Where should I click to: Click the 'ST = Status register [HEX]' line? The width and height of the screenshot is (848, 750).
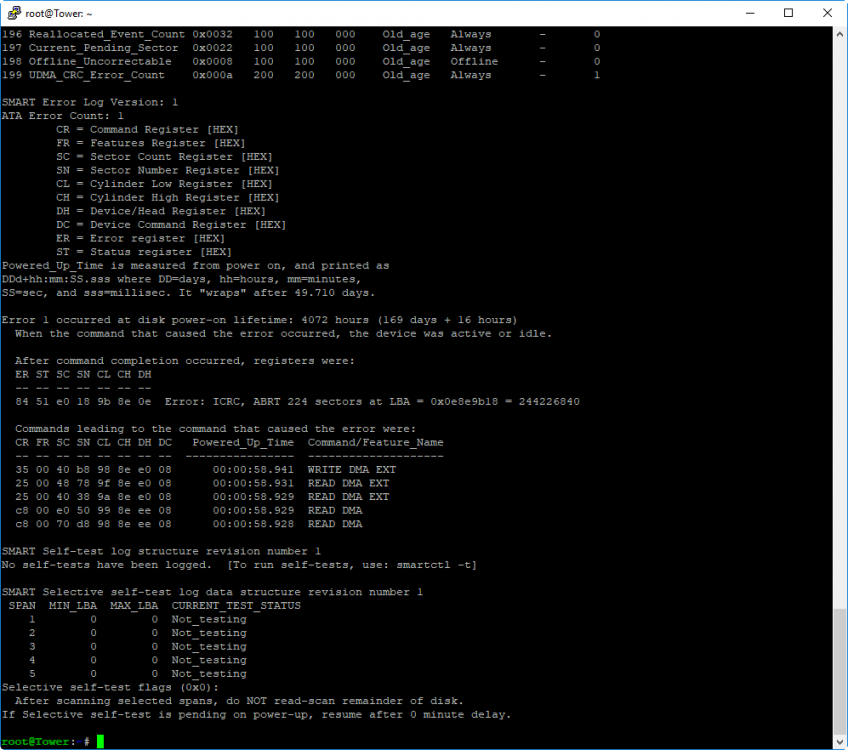coord(144,251)
